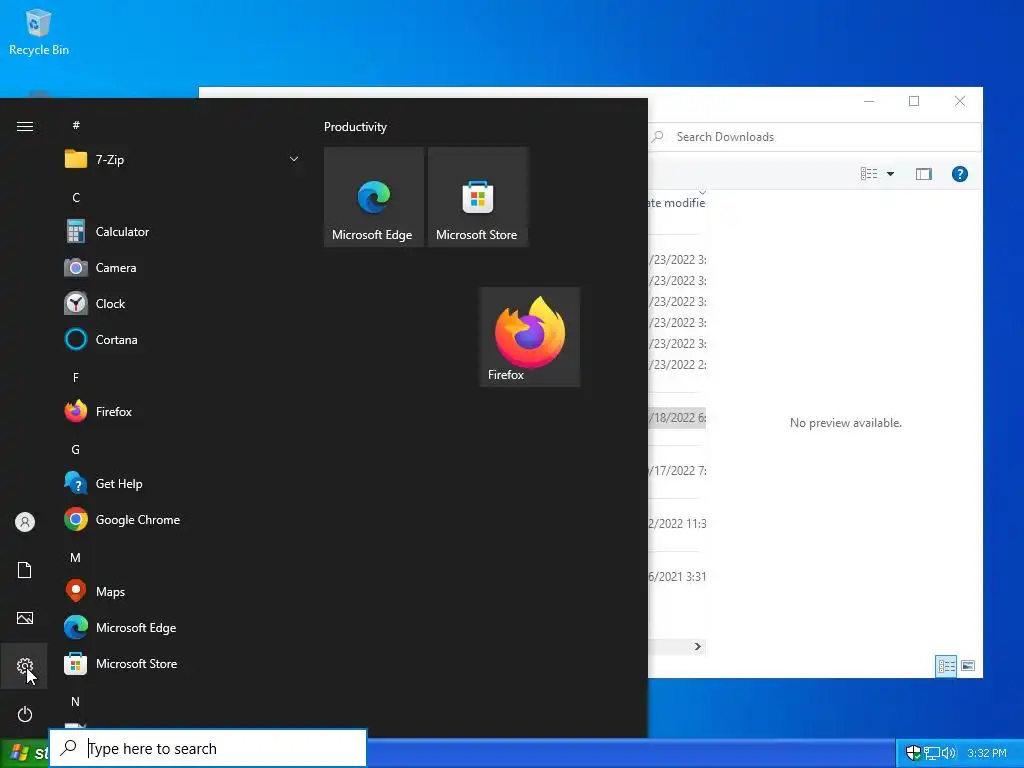Minimize the Explorer Downloads window
1024x768 pixels.
[869, 101]
